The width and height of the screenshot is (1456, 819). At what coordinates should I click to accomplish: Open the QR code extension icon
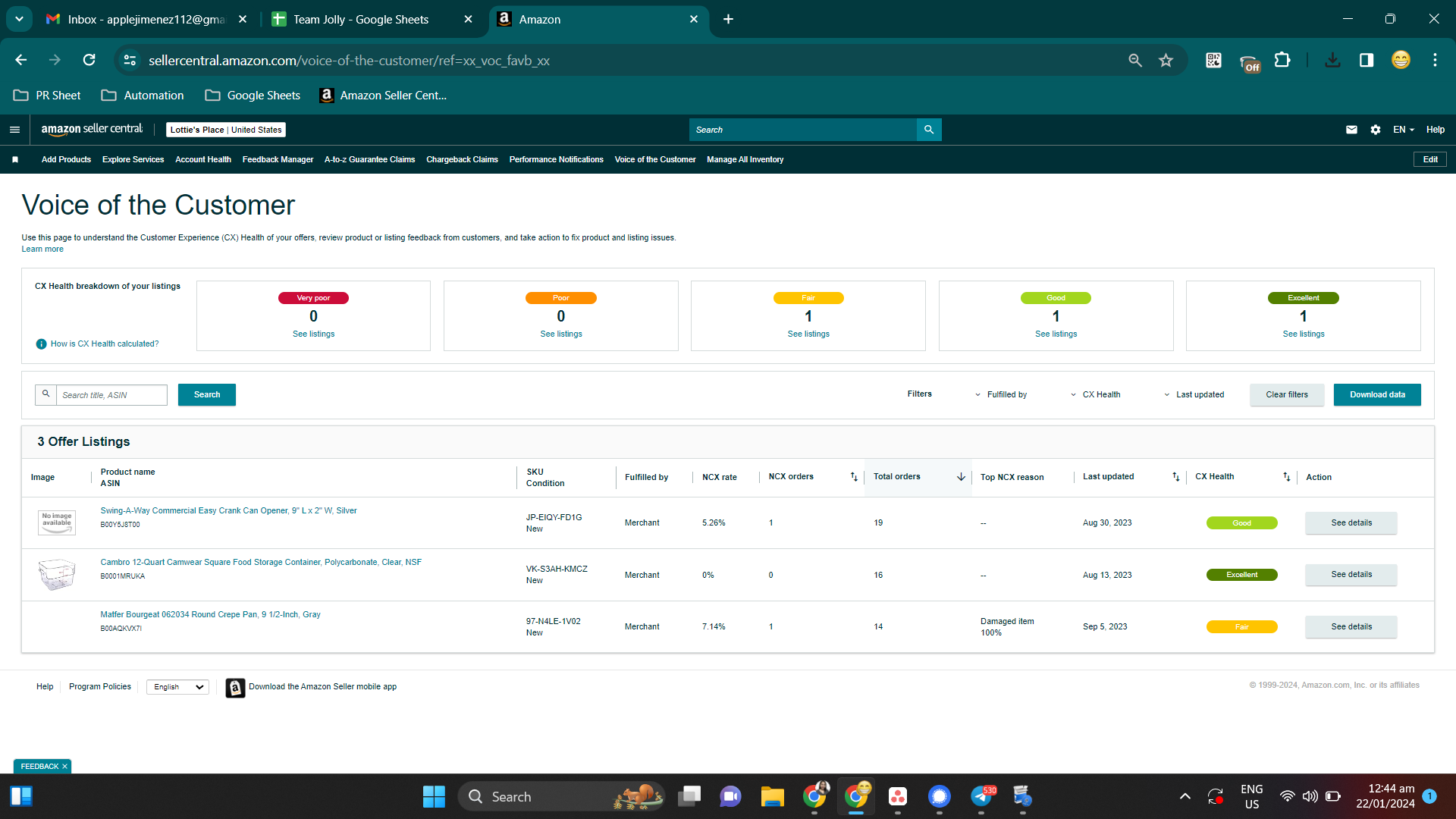(1213, 60)
